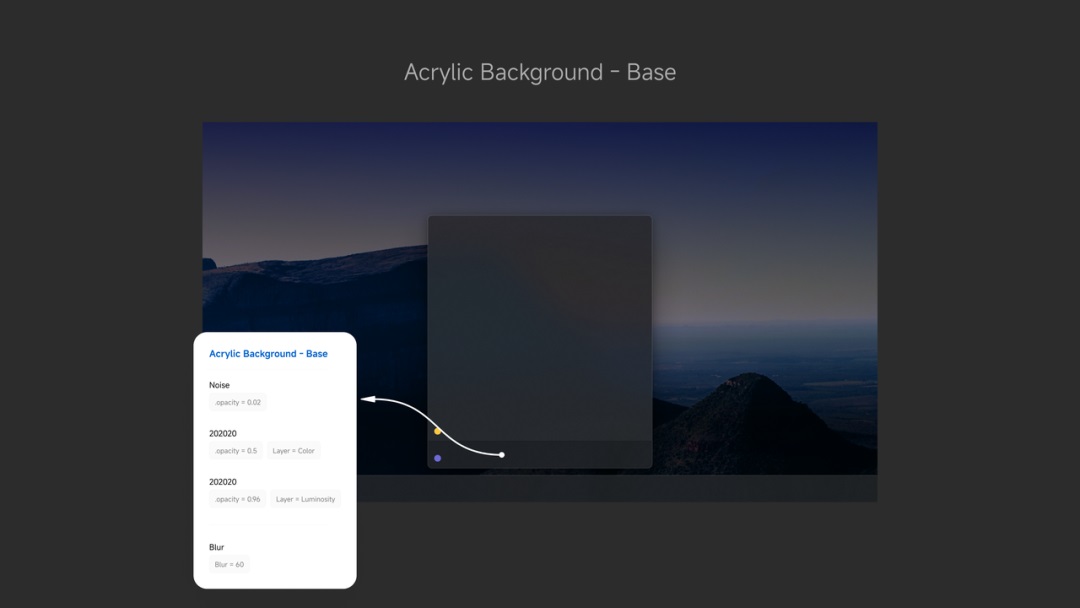Select the '.opacity = 0.02' chip under Noise
1080x608 pixels.
pyautogui.click(x=238, y=402)
